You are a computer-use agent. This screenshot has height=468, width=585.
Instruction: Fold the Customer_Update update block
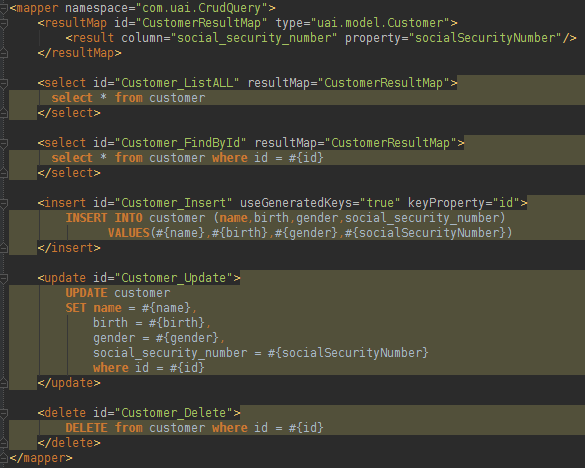click(4, 278)
